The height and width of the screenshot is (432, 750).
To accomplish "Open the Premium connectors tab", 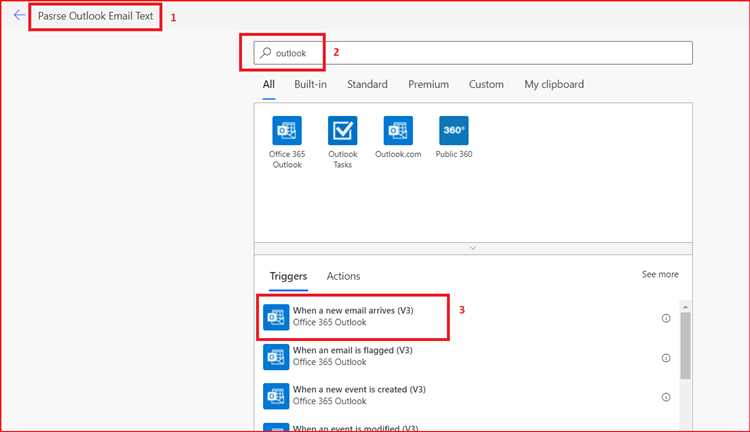I will [x=428, y=84].
